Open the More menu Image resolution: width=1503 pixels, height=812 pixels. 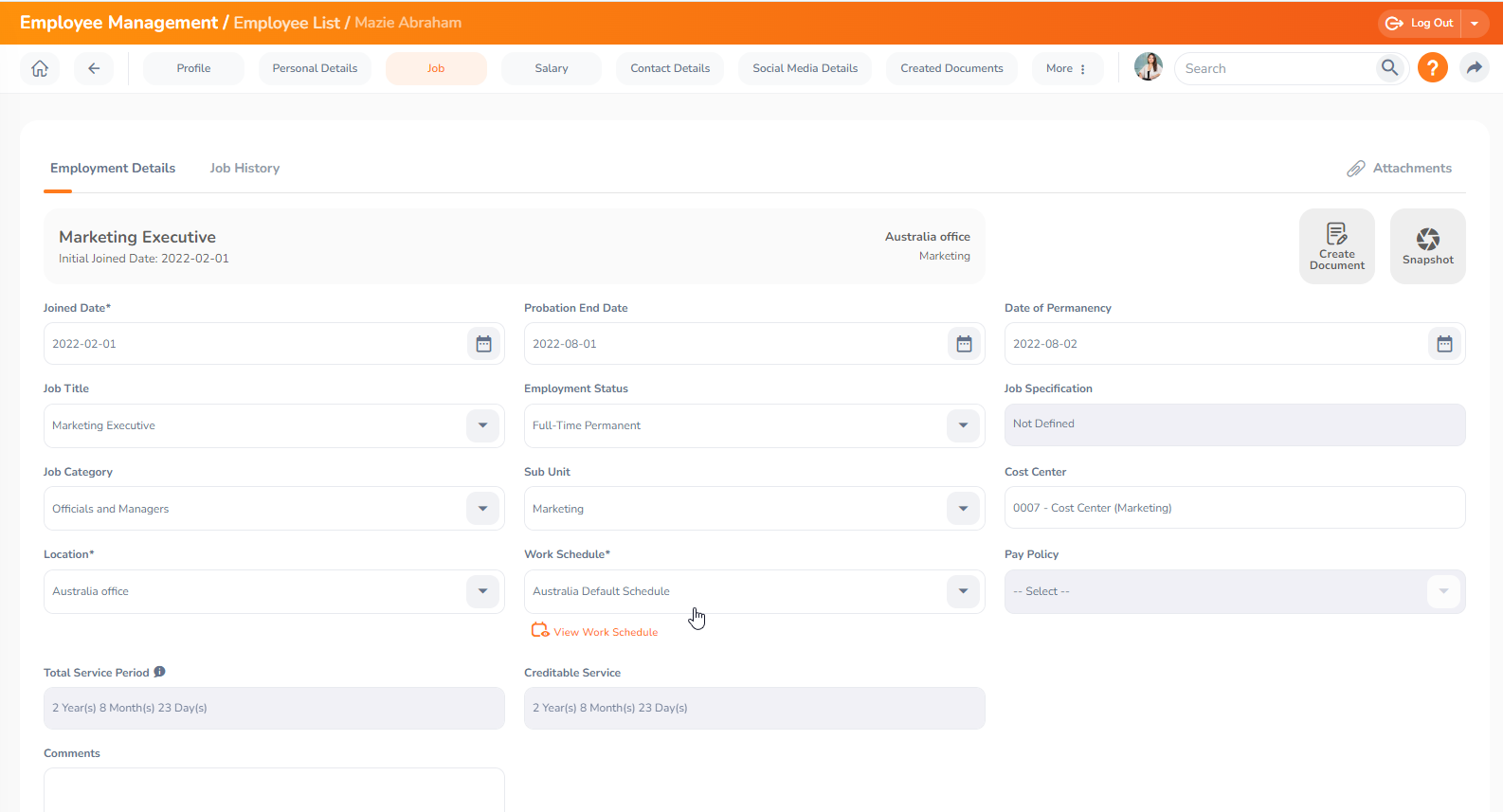(1066, 68)
